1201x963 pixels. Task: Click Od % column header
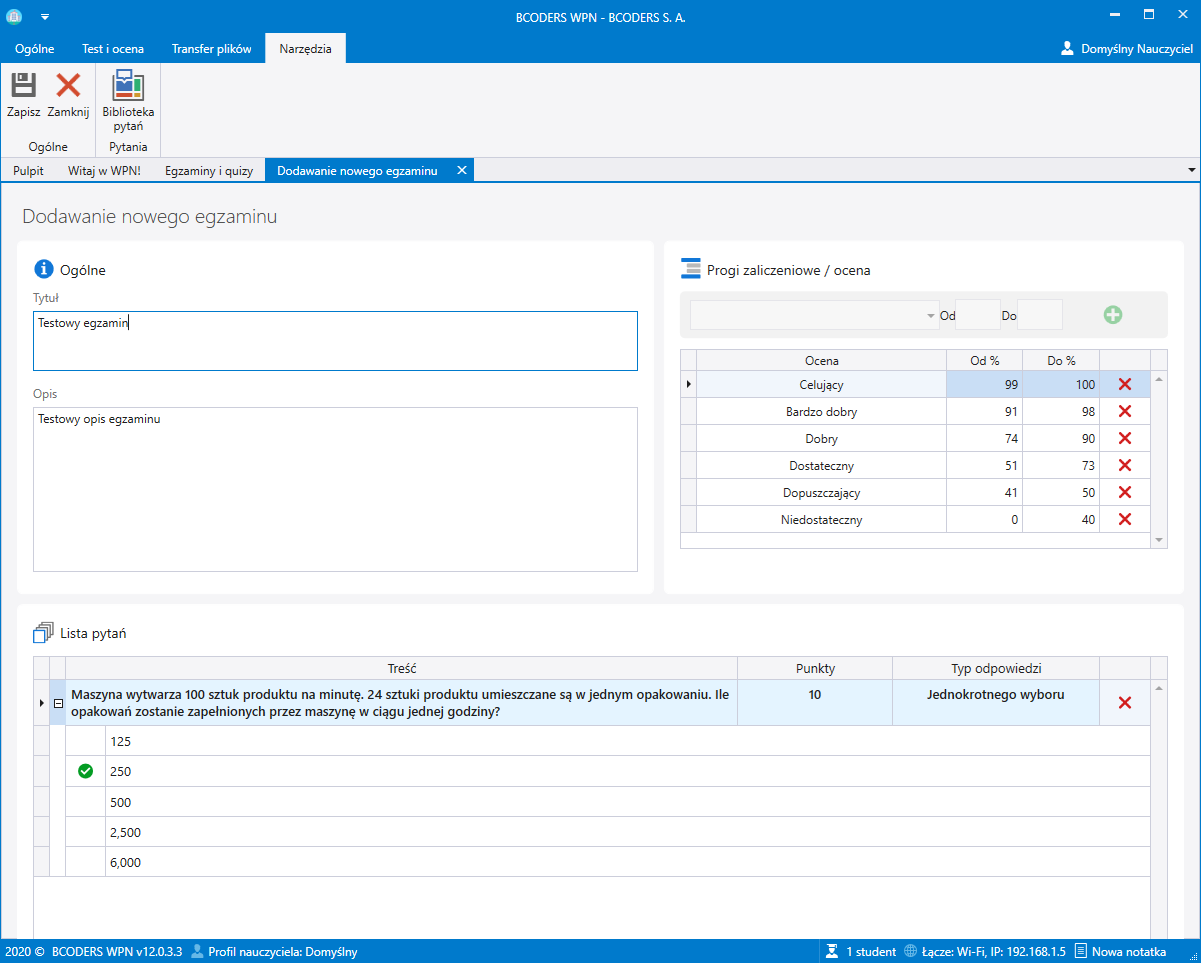[x=985, y=360]
